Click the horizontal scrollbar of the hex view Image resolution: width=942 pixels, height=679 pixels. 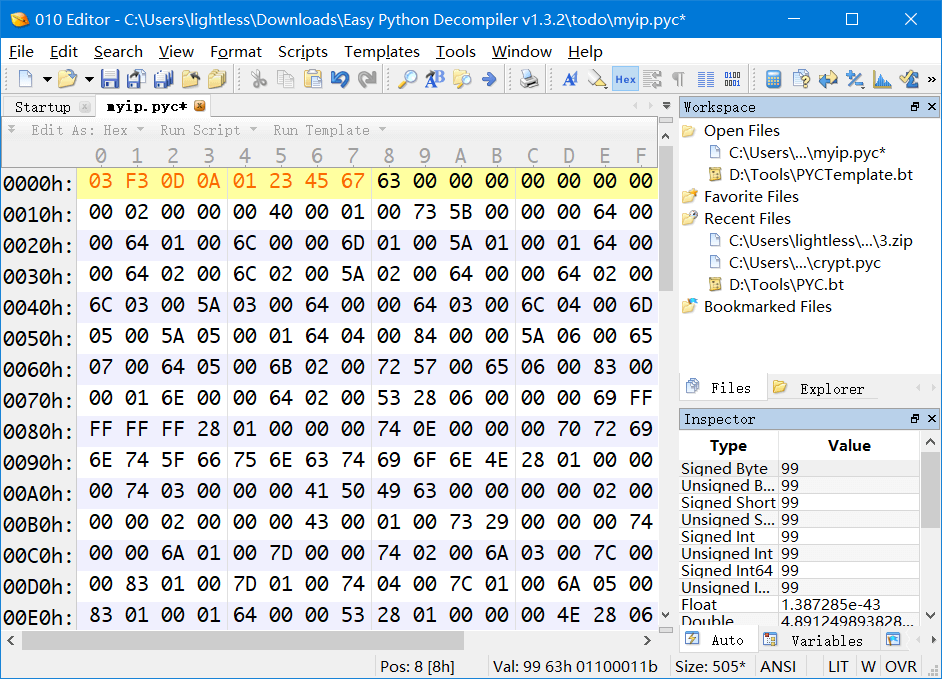(x=243, y=641)
